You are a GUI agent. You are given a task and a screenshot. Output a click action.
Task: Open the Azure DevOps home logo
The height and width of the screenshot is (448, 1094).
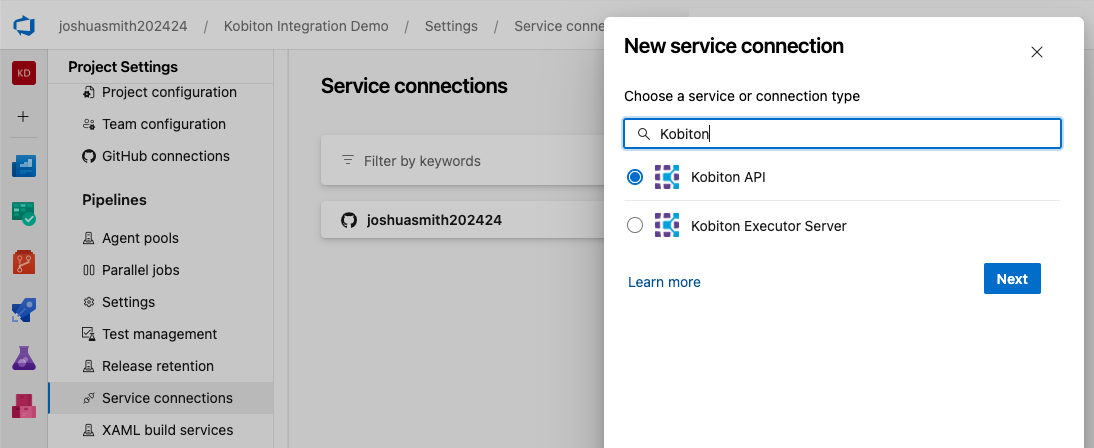pyautogui.click(x=24, y=26)
